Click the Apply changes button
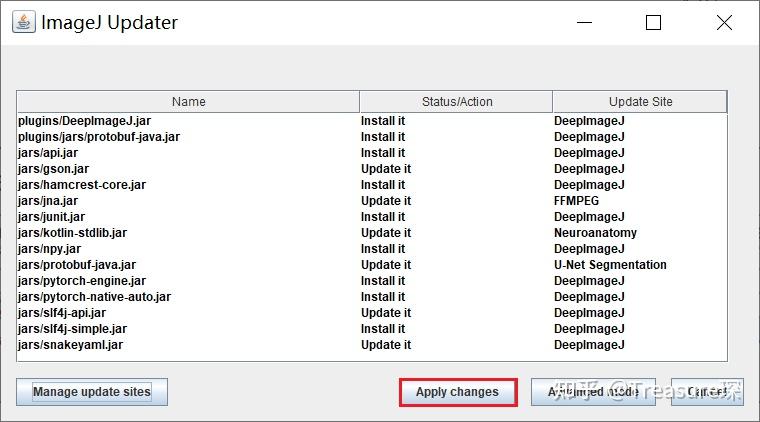This screenshot has width=760, height=422. tap(457, 392)
